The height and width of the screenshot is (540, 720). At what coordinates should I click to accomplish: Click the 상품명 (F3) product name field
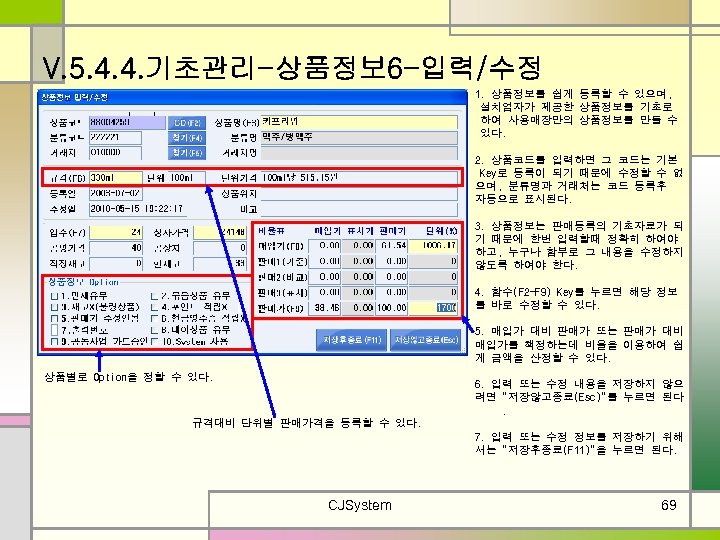point(360,122)
